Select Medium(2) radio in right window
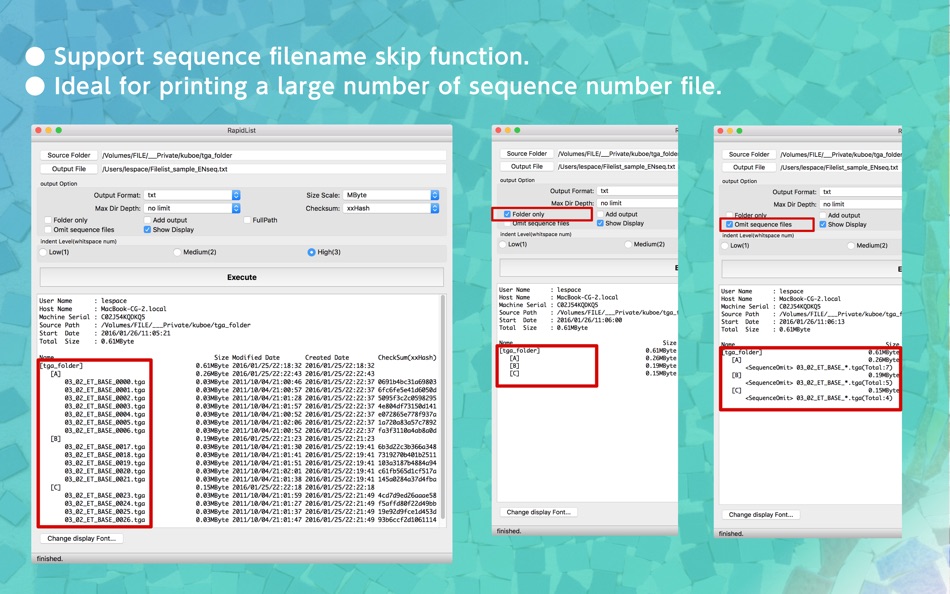Screen dimensions: 950x594 tap(851, 245)
